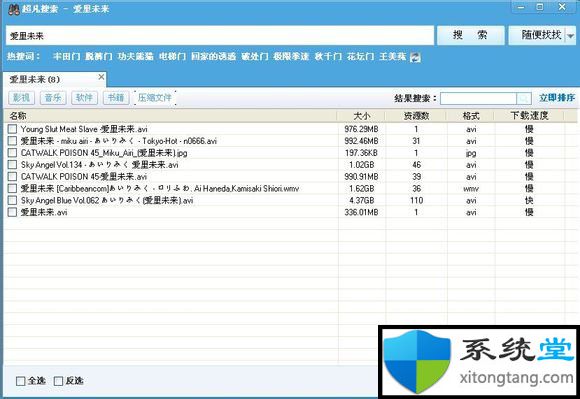Expand the arrow next to 随便找找

click(570, 36)
